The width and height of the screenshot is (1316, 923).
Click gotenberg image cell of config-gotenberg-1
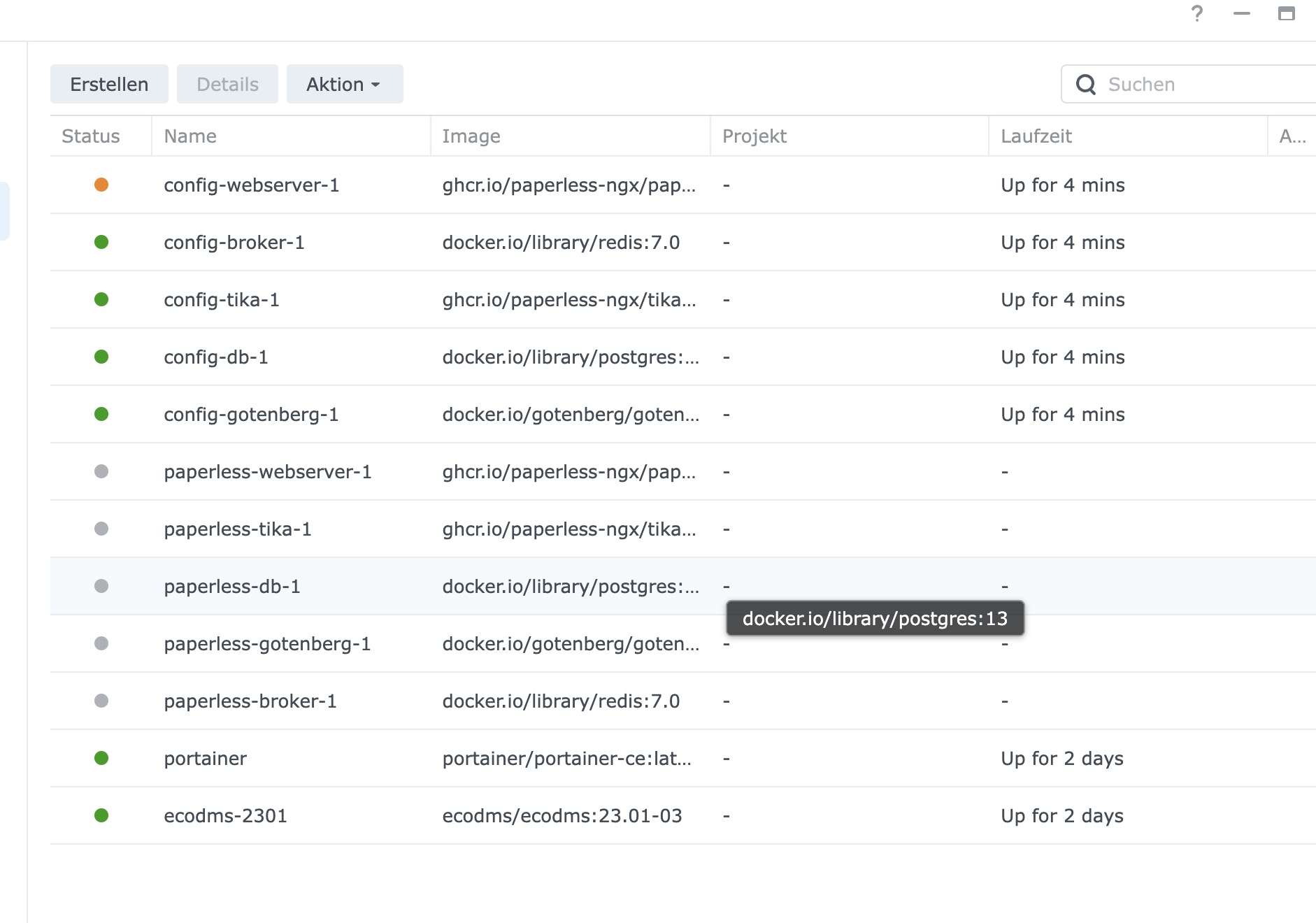coord(571,415)
